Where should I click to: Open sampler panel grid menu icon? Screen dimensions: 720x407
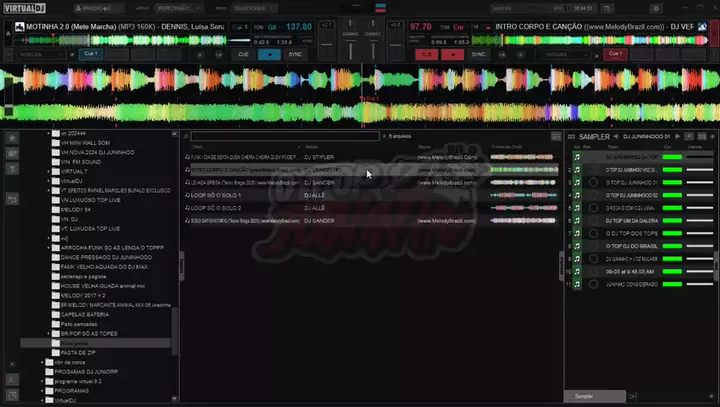571,137
